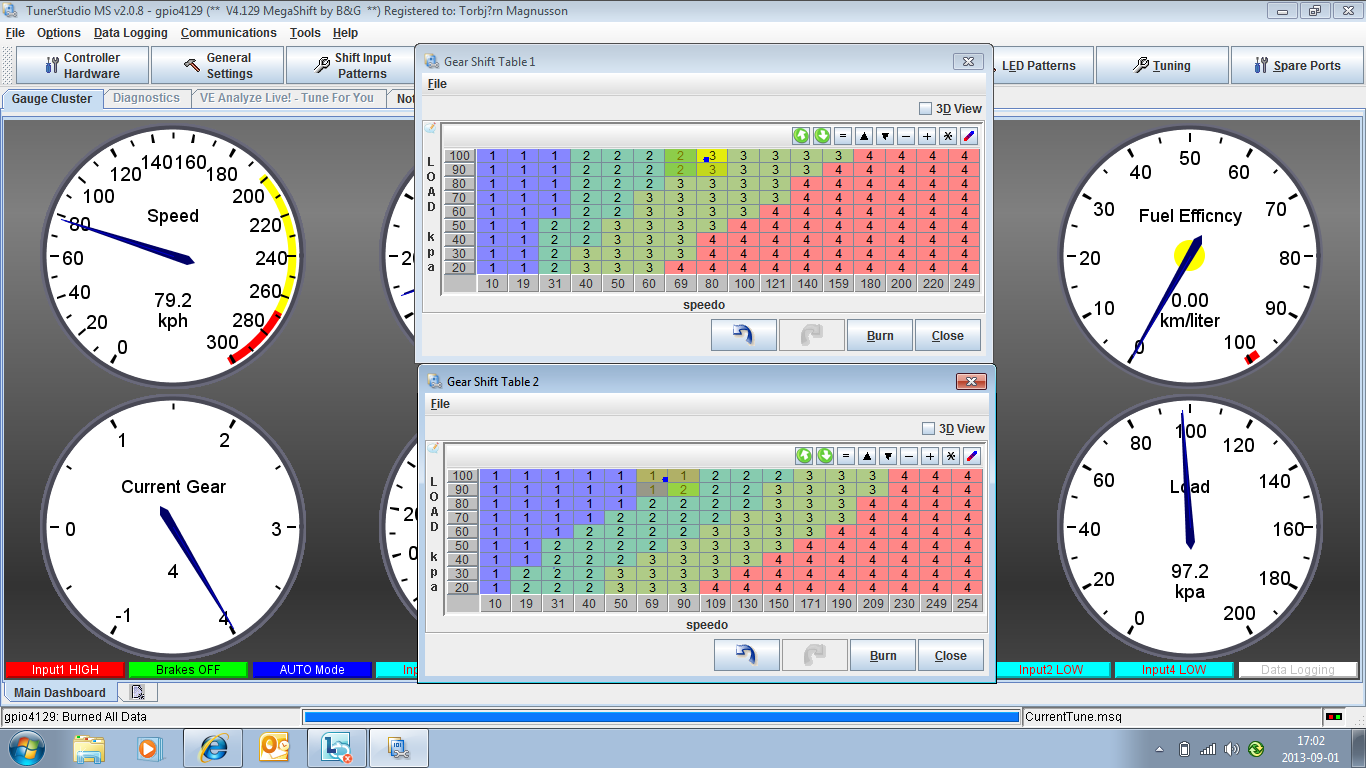
Task: Open the Help menu
Action: click(x=345, y=33)
